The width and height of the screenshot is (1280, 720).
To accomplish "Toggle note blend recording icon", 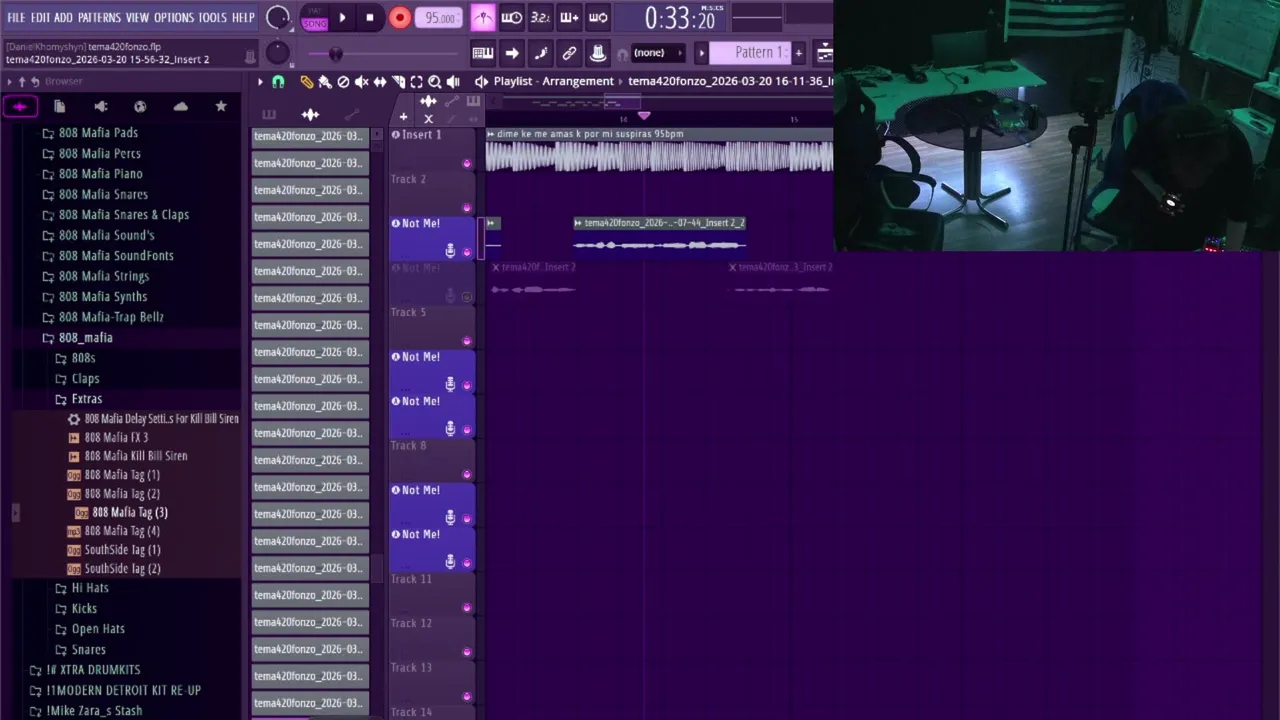I will 541,53.
